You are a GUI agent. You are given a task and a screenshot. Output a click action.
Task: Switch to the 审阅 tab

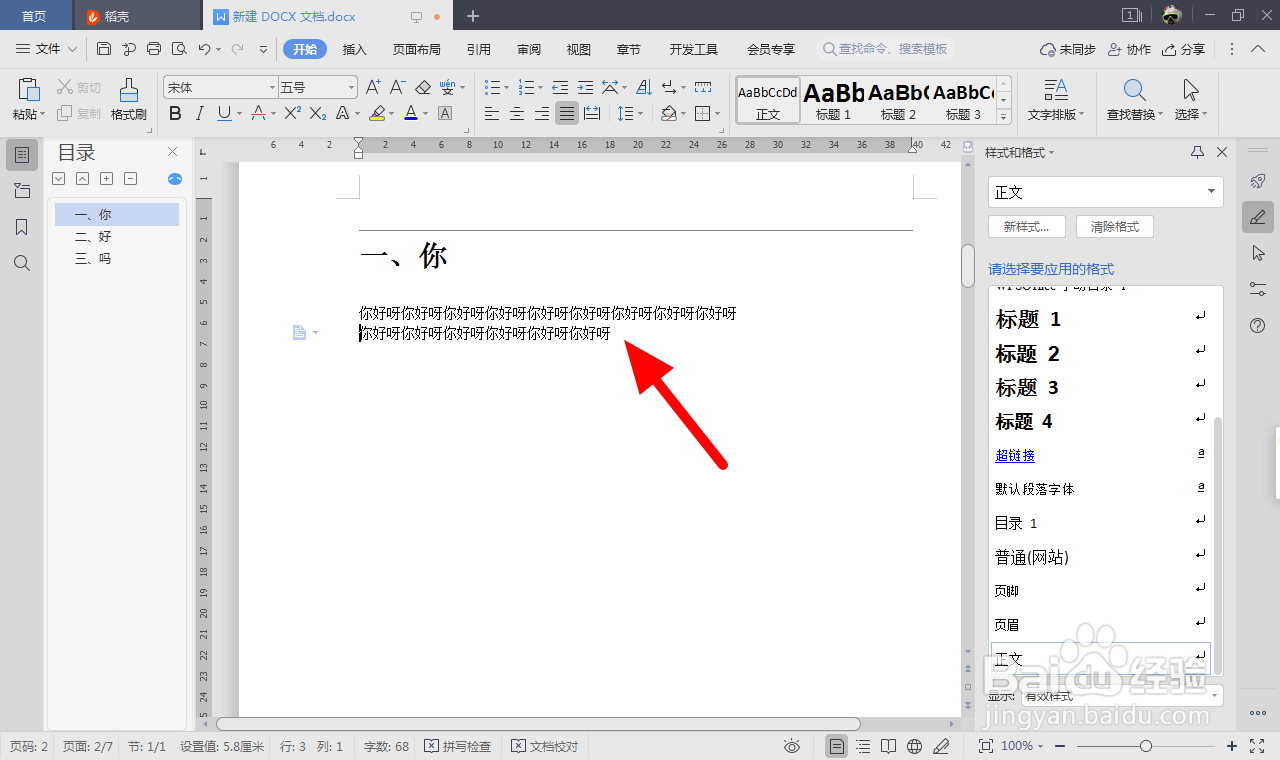pyautogui.click(x=529, y=49)
